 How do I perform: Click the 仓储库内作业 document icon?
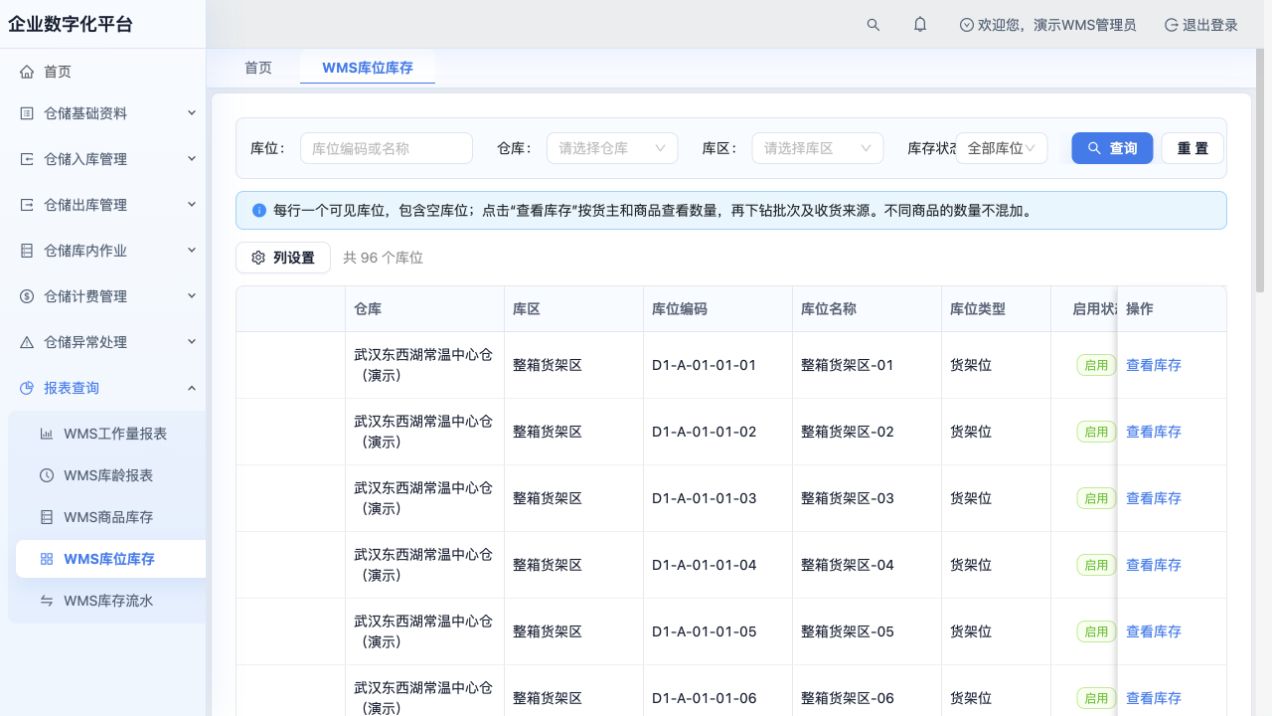click(x=27, y=251)
